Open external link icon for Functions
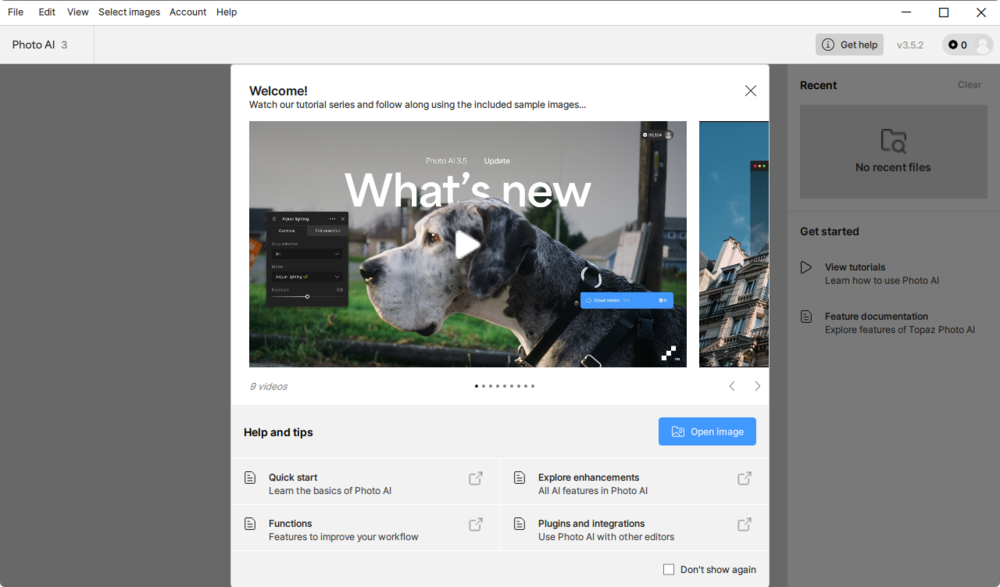 pos(476,525)
